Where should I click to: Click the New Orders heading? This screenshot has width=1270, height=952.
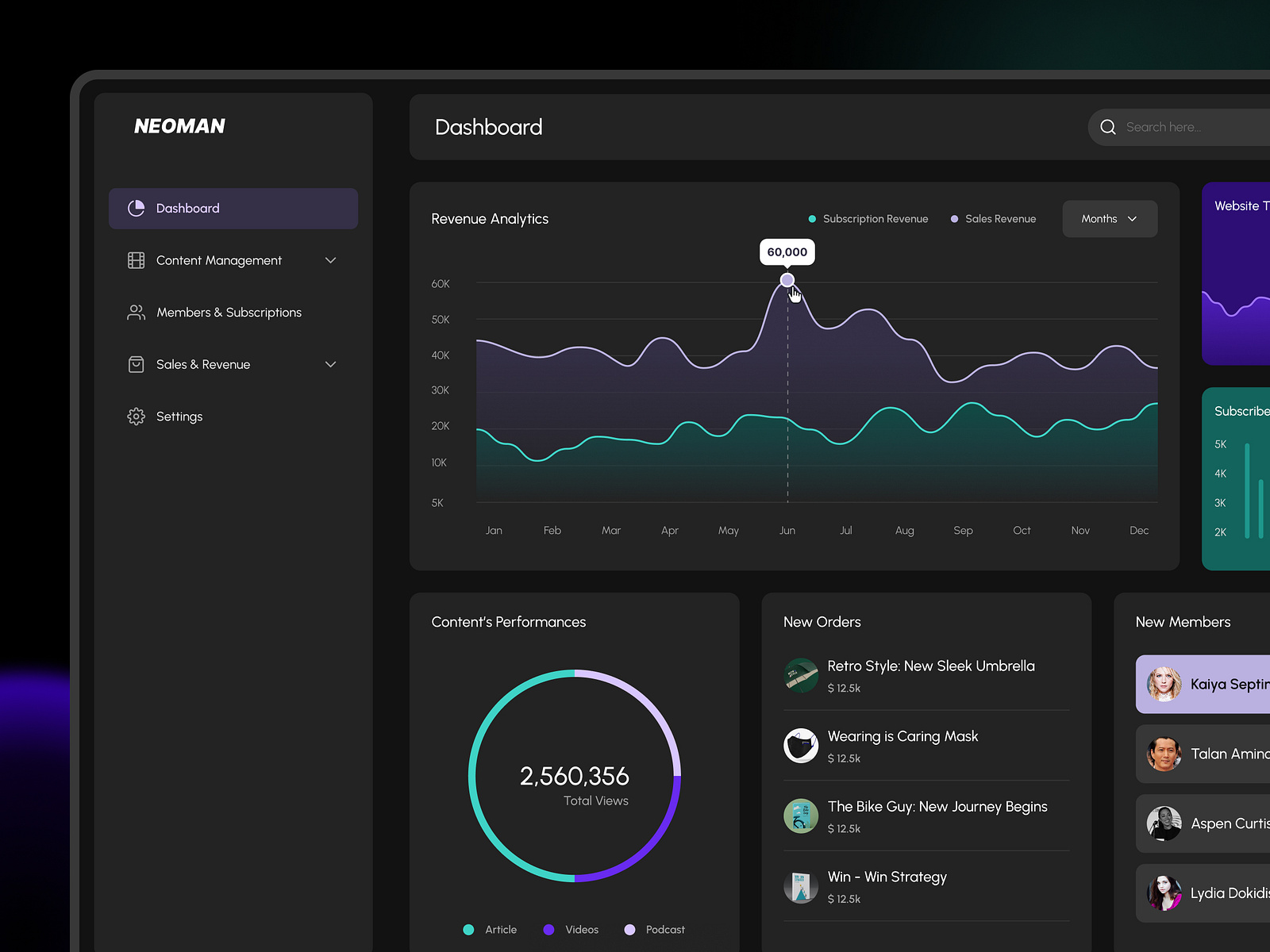click(822, 622)
